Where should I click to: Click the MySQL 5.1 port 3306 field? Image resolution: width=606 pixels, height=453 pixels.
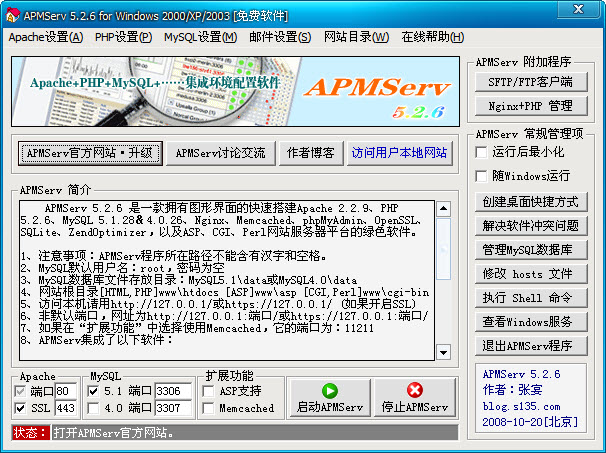click(173, 392)
